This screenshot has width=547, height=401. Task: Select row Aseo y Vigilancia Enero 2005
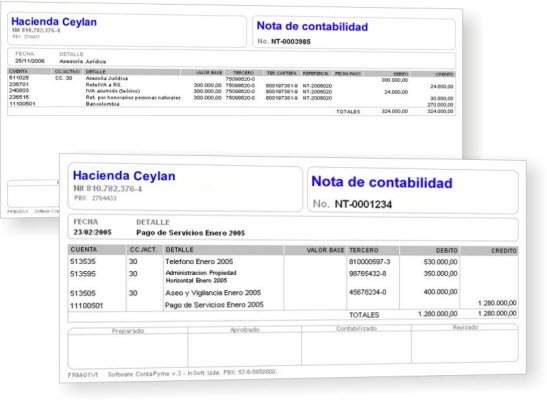point(293,292)
